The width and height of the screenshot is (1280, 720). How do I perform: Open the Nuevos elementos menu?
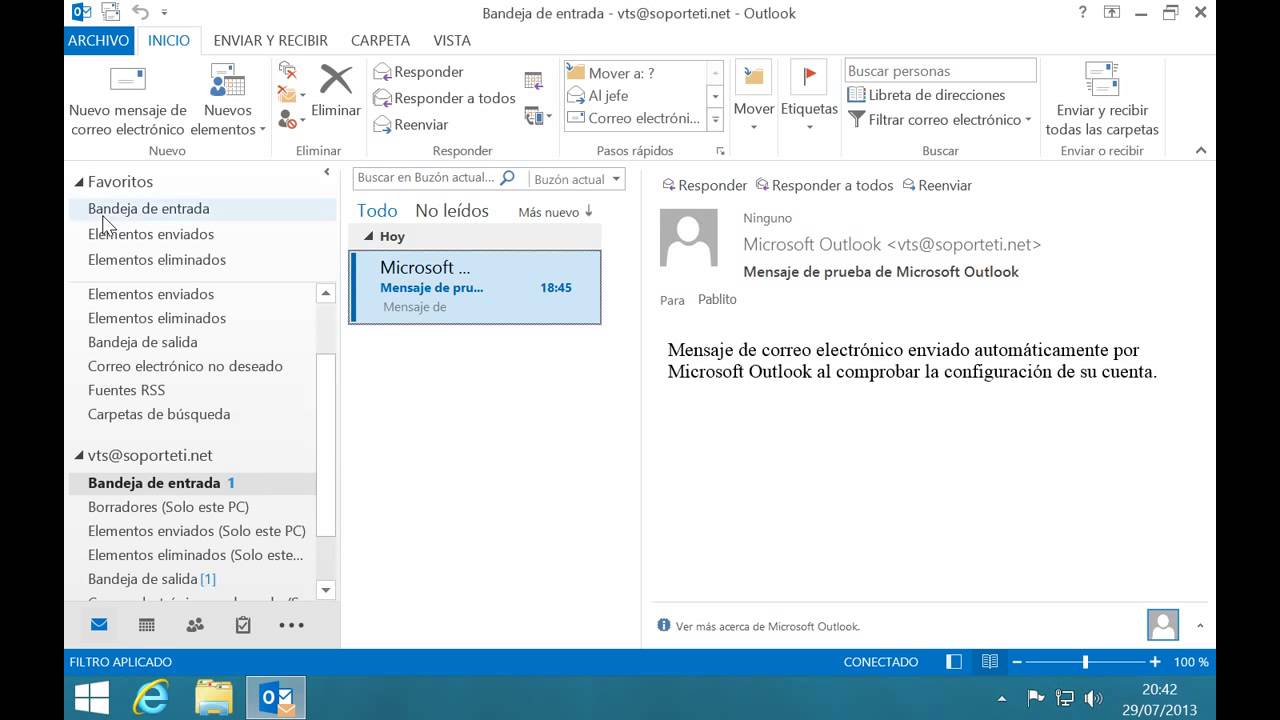pyautogui.click(x=228, y=100)
